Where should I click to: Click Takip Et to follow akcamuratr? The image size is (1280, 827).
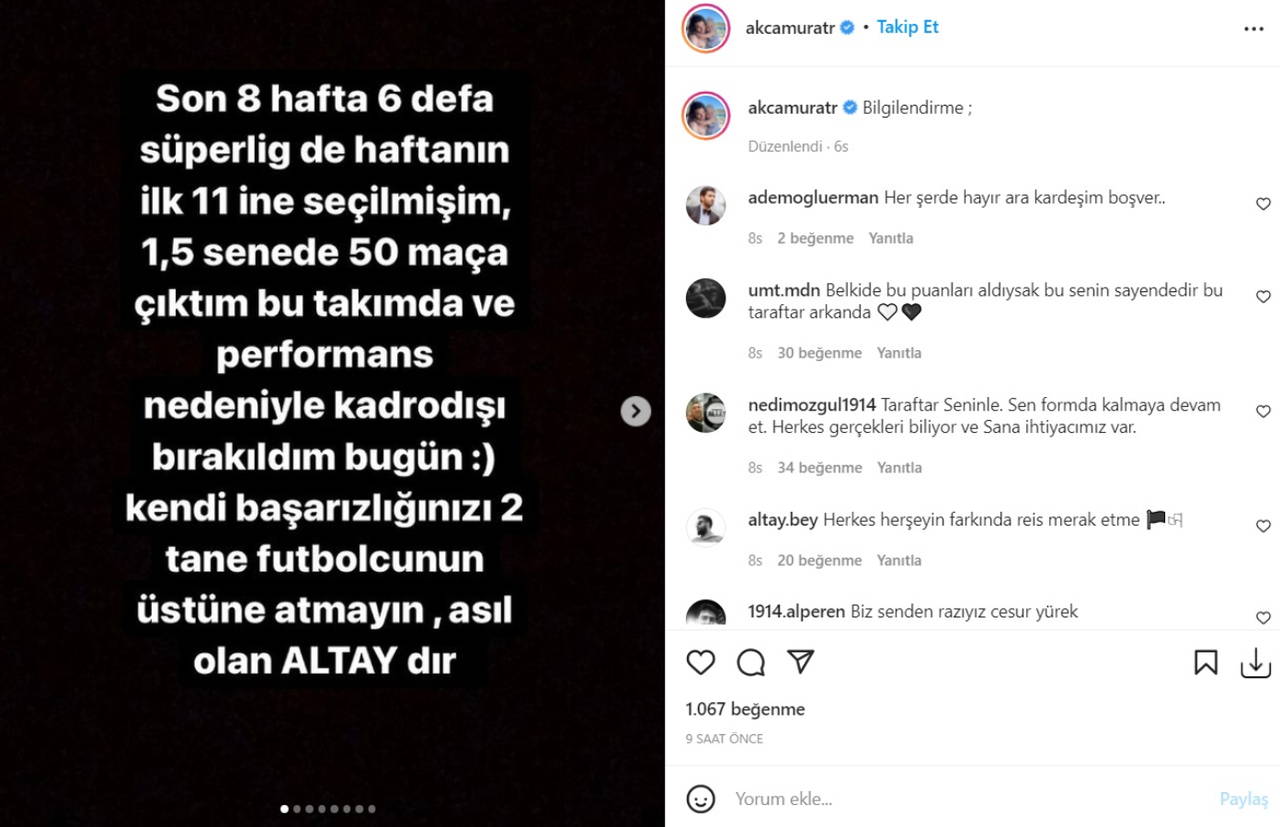908,27
